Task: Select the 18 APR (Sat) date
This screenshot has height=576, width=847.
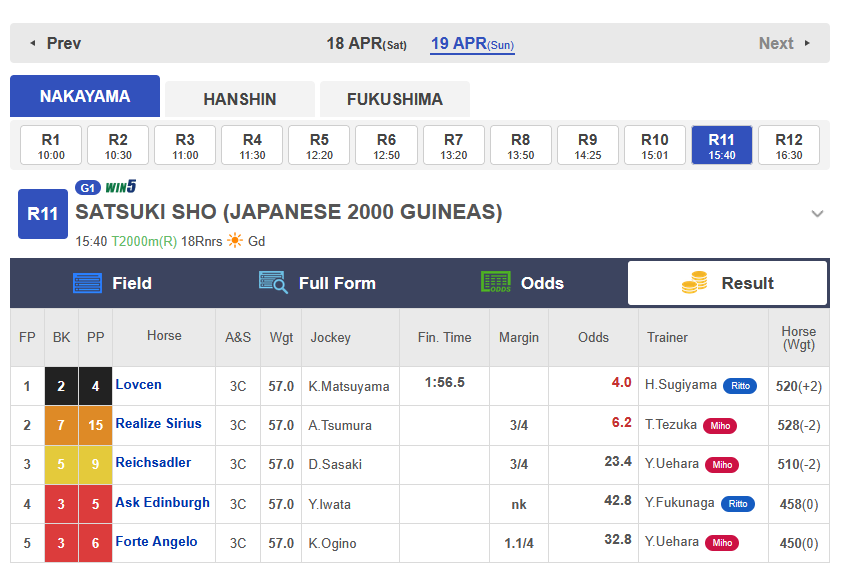Action: point(366,43)
